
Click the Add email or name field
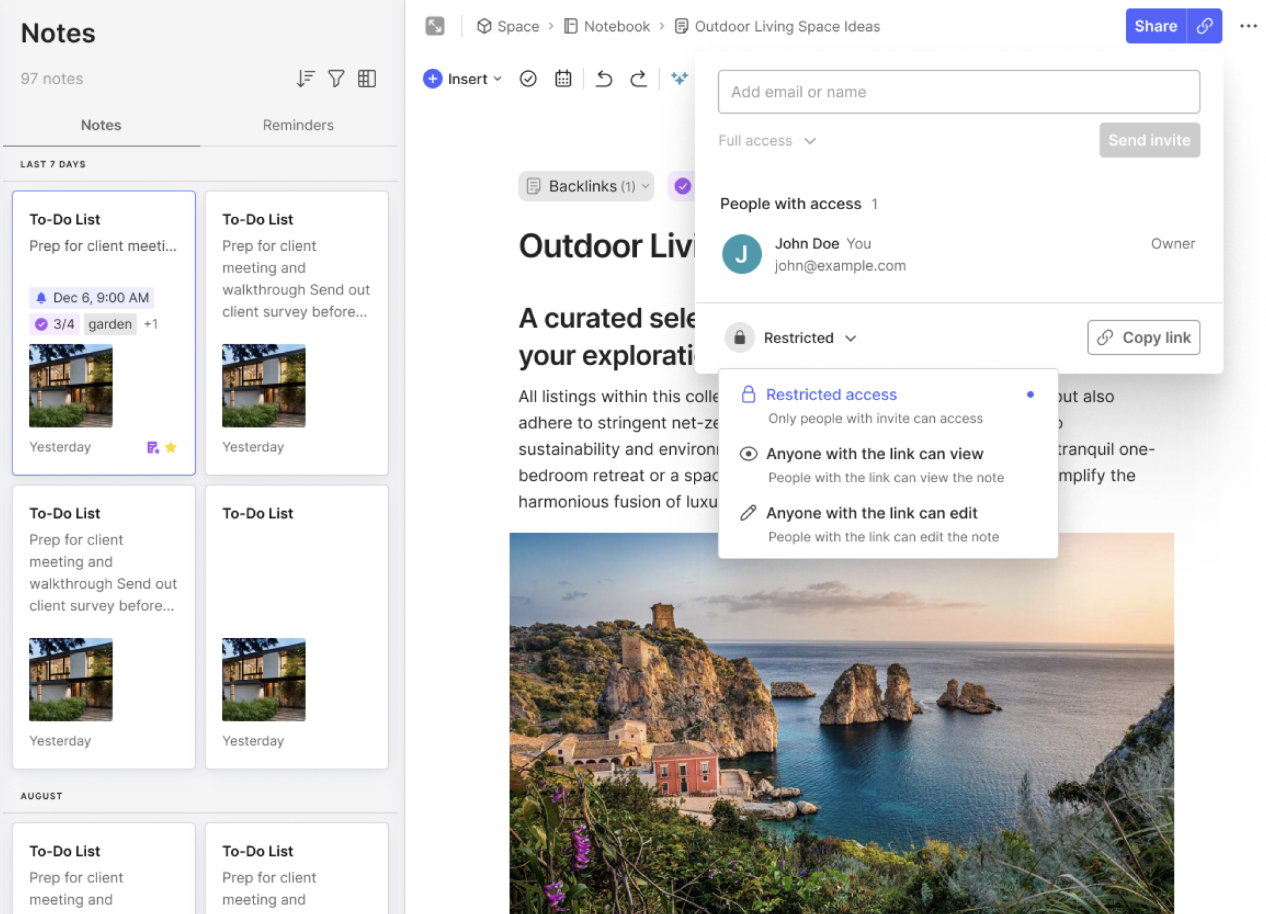pyautogui.click(x=959, y=92)
